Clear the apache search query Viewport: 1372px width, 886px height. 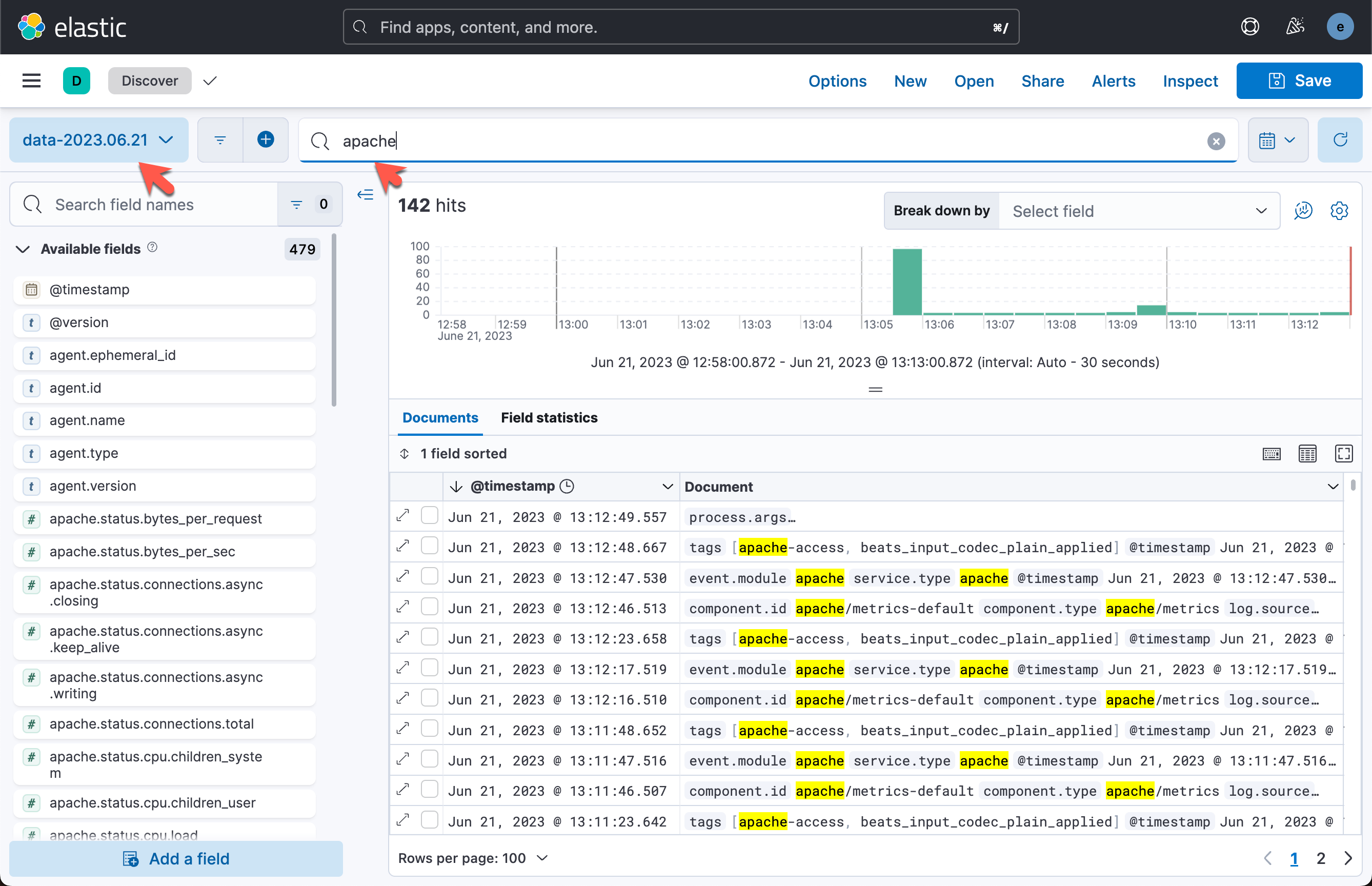click(x=1216, y=141)
